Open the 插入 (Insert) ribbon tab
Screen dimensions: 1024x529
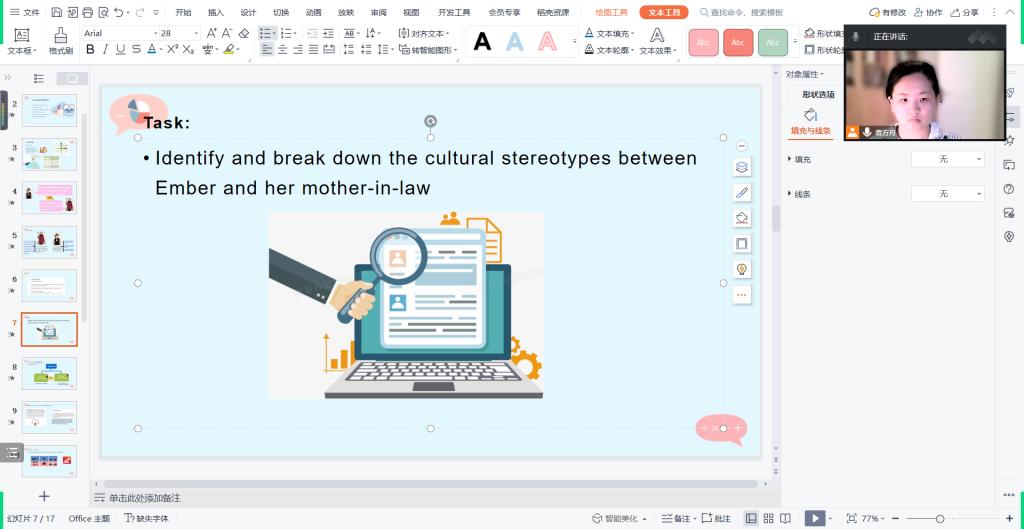pos(216,13)
